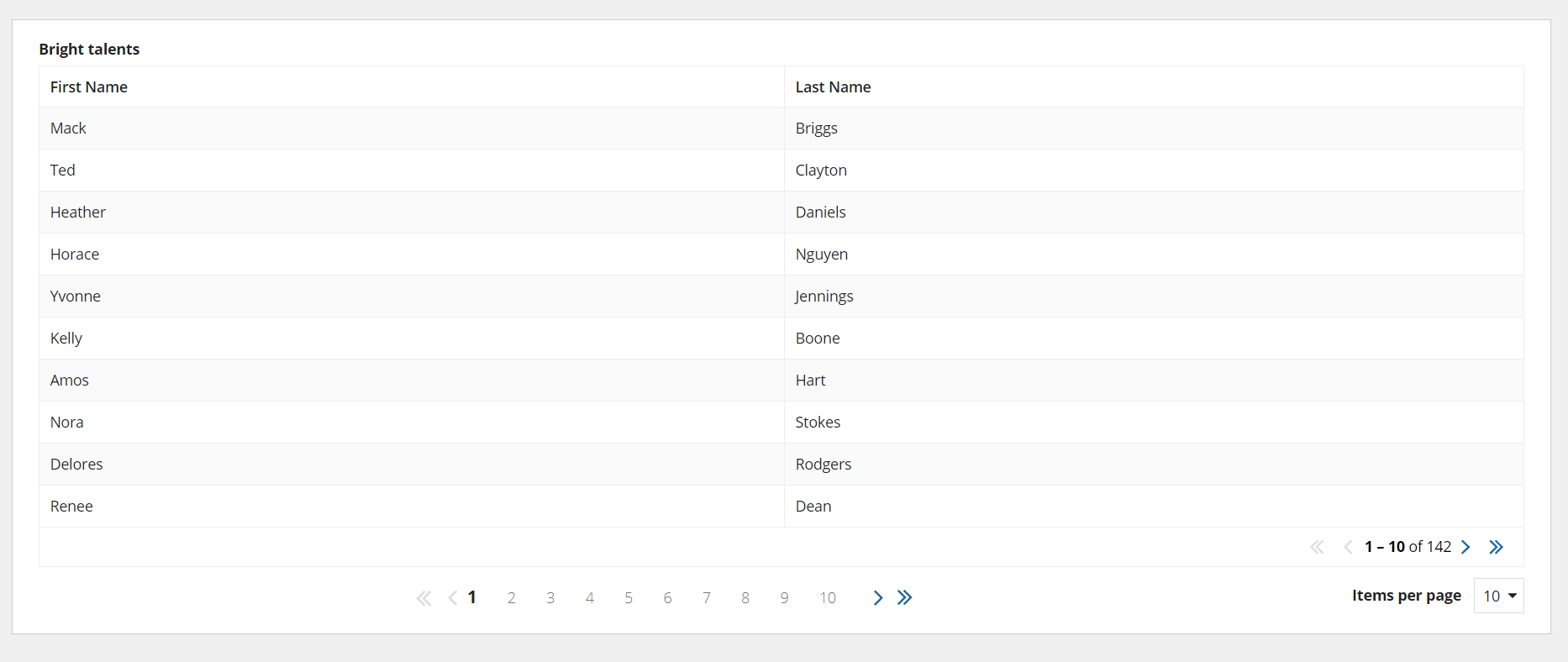Go to next page in grid pager
This screenshot has height=662, width=1568.
point(1465,547)
